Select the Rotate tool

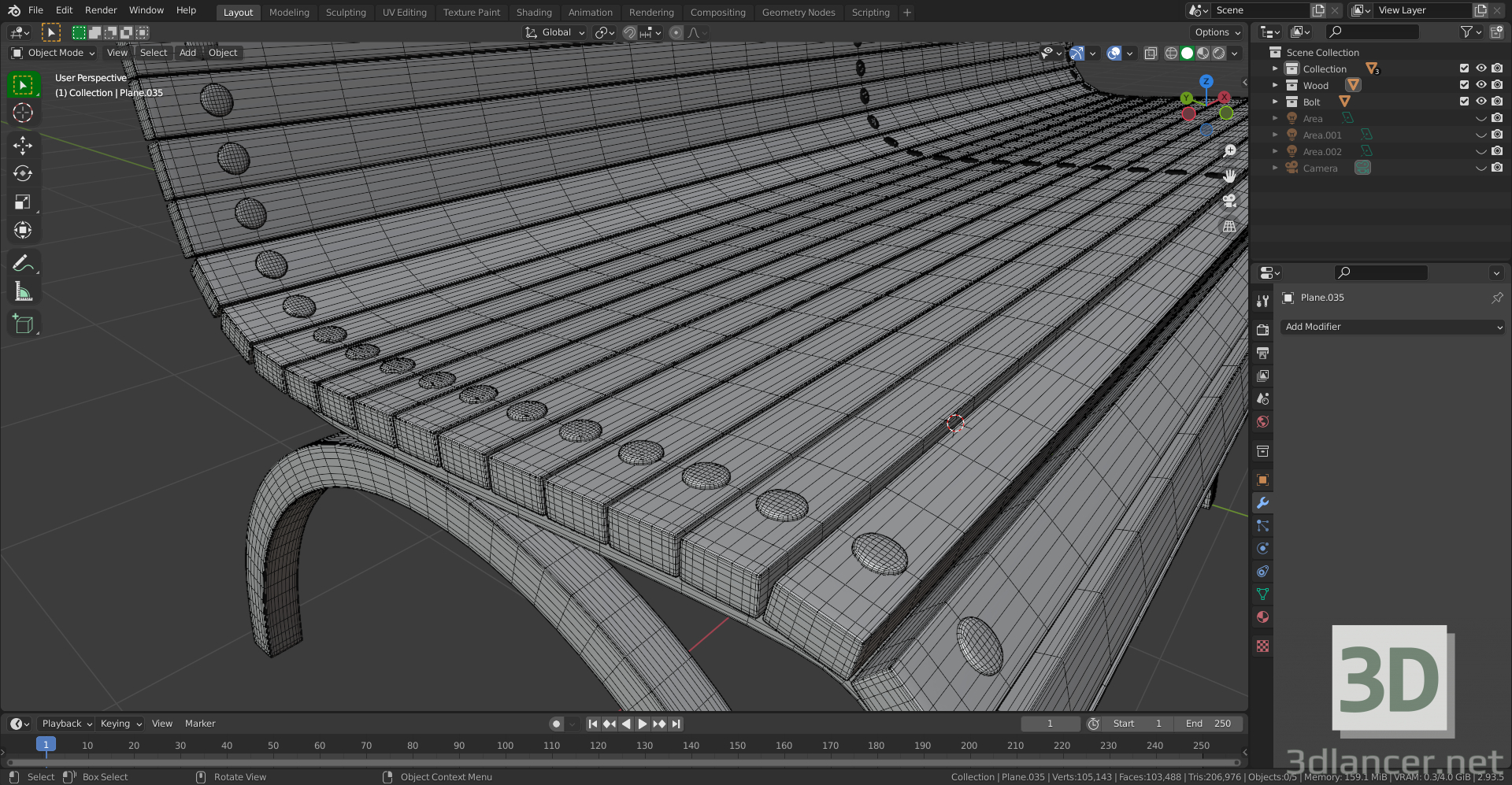coord(23,173)
